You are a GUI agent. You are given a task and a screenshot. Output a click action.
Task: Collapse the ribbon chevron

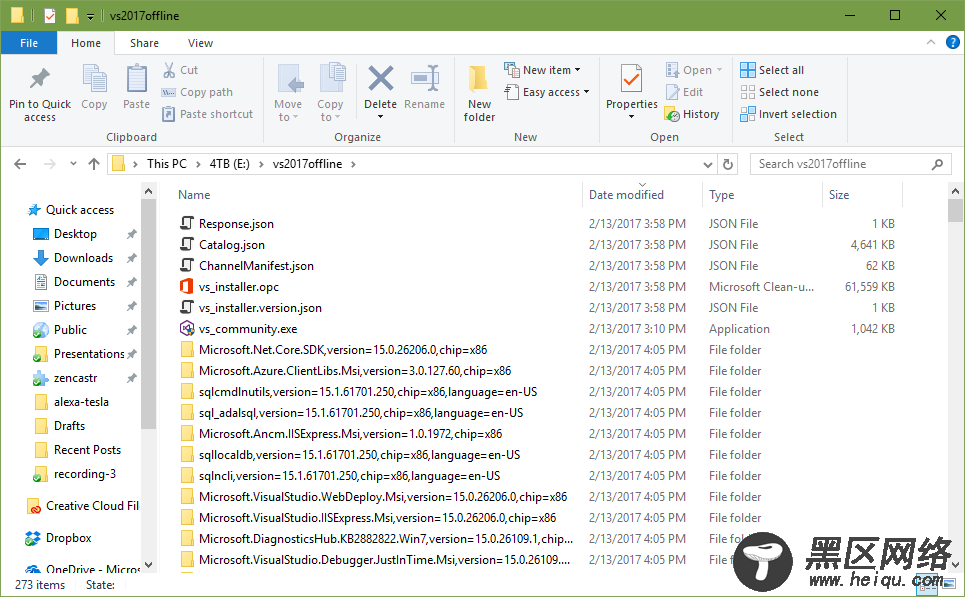[931, 42]
